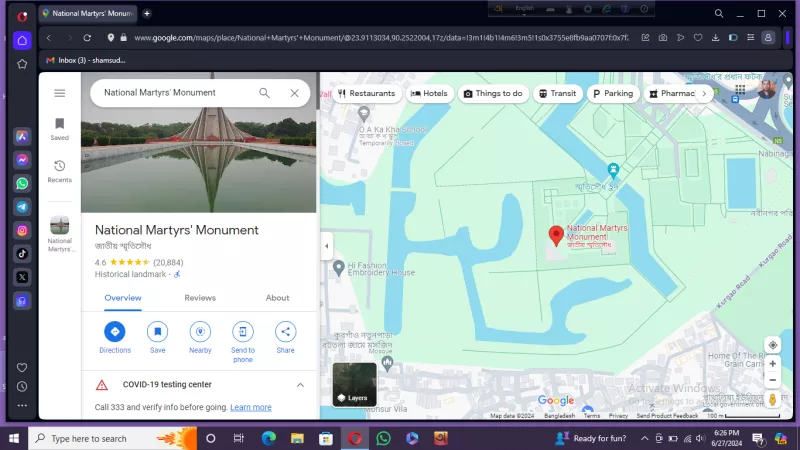Open Street View pegman

772,400
